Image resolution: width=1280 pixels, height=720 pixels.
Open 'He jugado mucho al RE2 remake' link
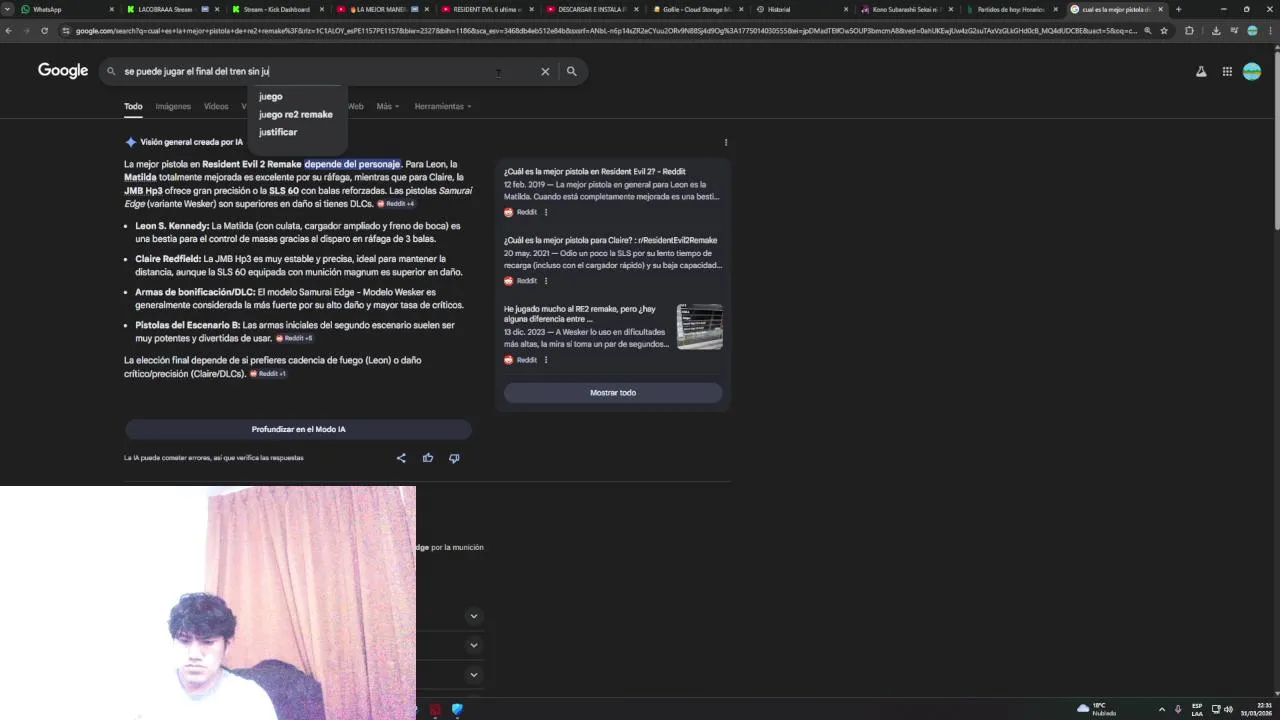point(580,314)
